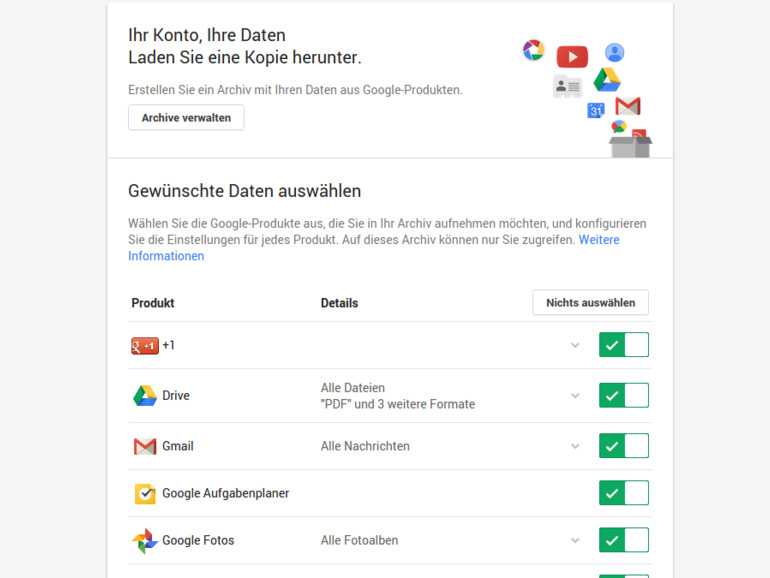Click the Picasa pinwheel icon
Screen dimensions: 770x578
(533, 50)
